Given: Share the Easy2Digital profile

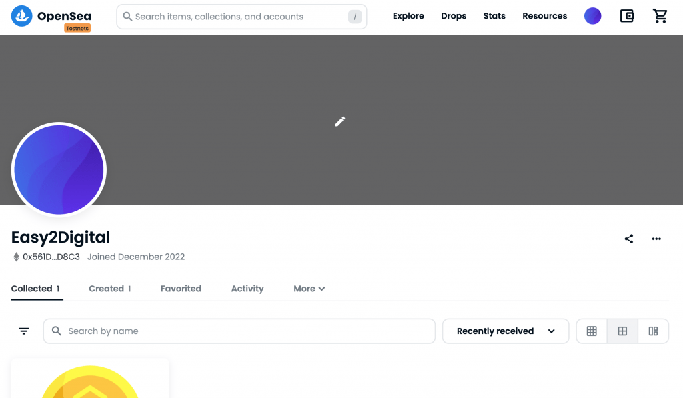Looking at the screenshot, I should coord(629,239).
